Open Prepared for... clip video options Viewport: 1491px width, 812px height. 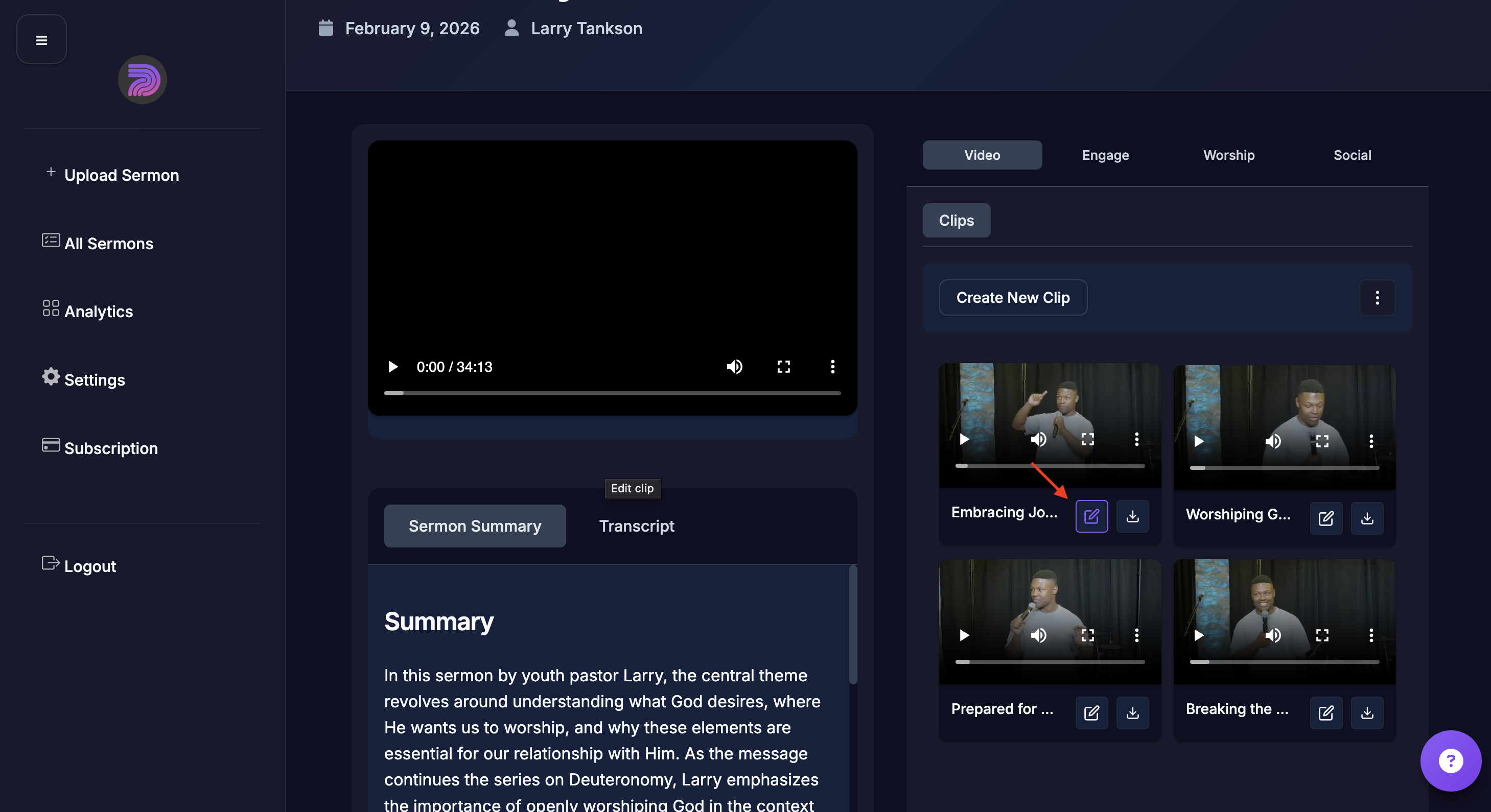1136,635
